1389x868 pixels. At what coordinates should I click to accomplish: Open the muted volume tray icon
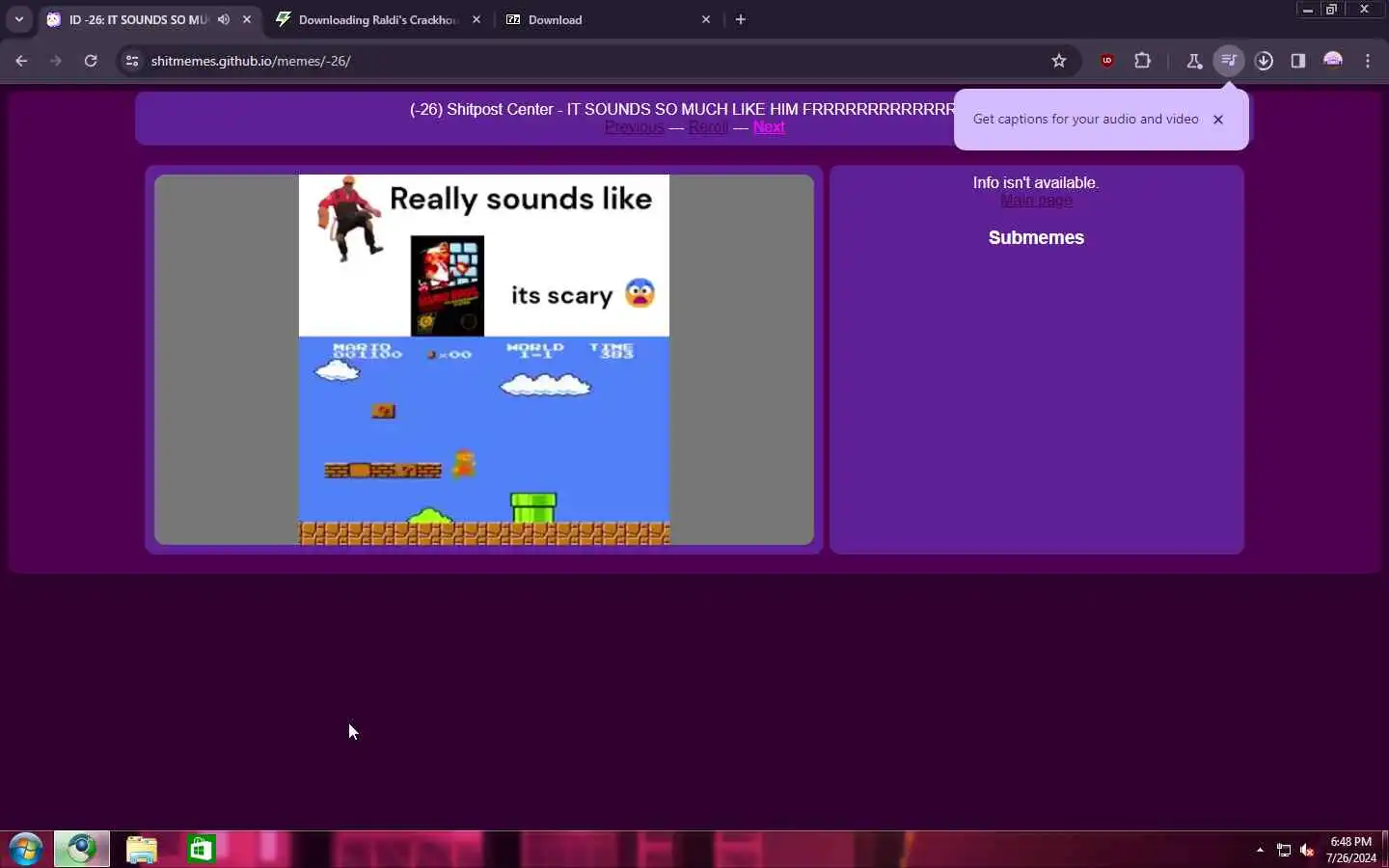(x=1308, y=850)
